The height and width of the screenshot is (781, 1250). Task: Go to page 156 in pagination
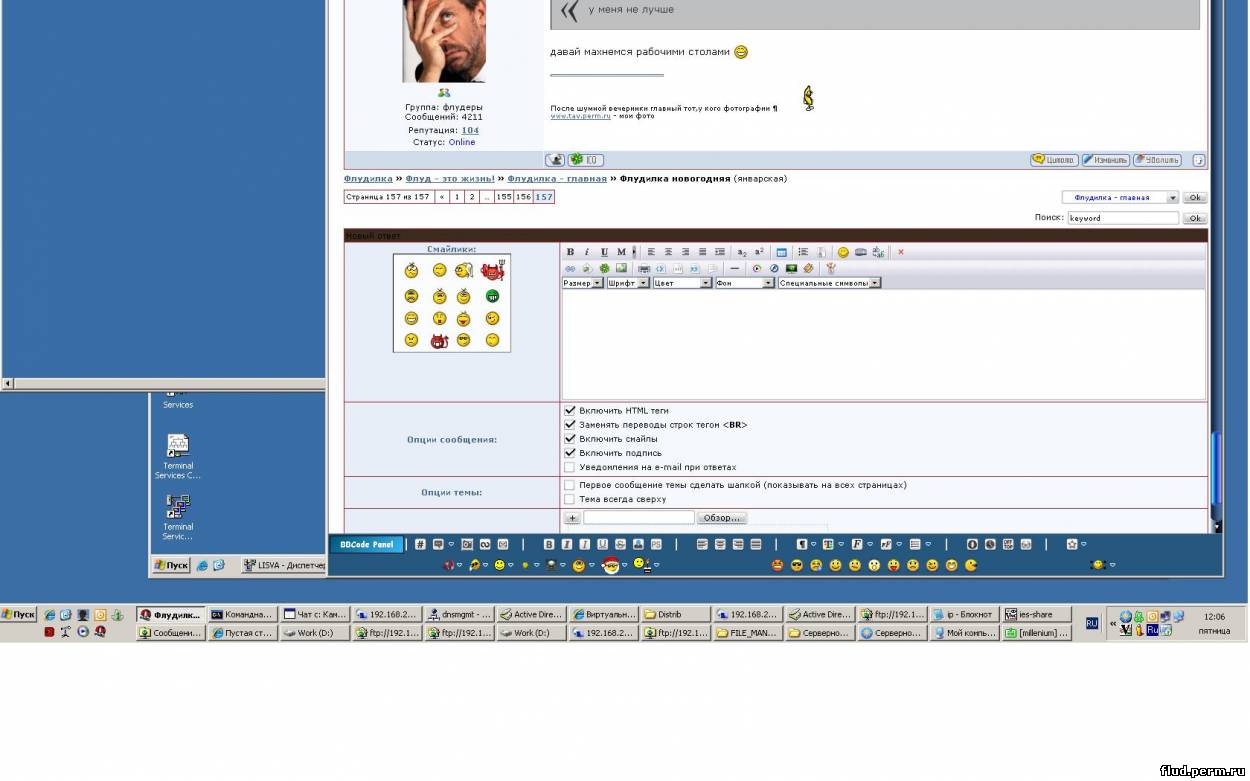point(523,197)
